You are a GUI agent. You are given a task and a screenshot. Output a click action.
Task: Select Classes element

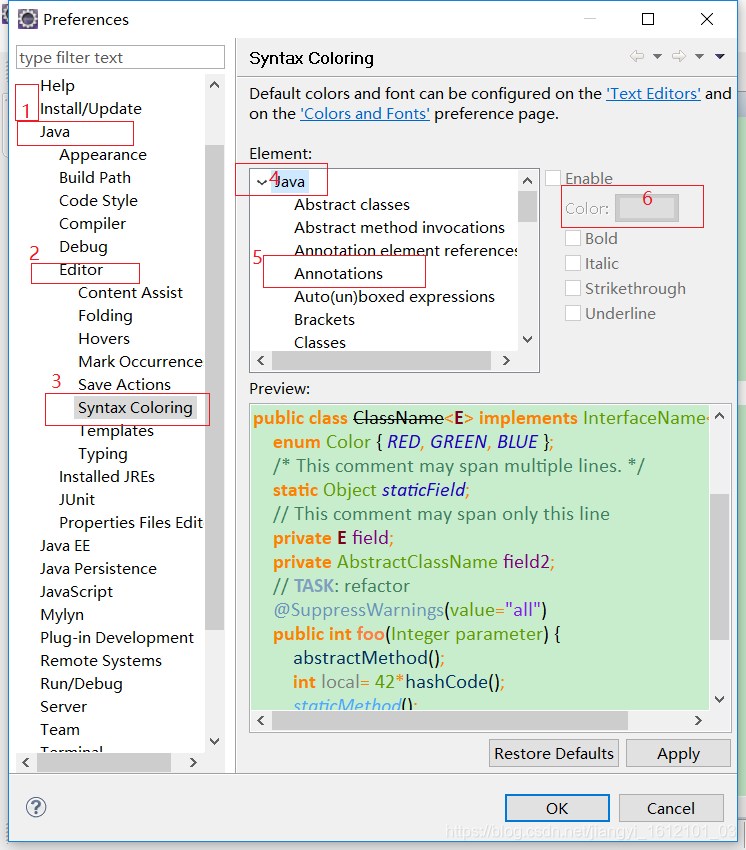[x=320, y=343]
